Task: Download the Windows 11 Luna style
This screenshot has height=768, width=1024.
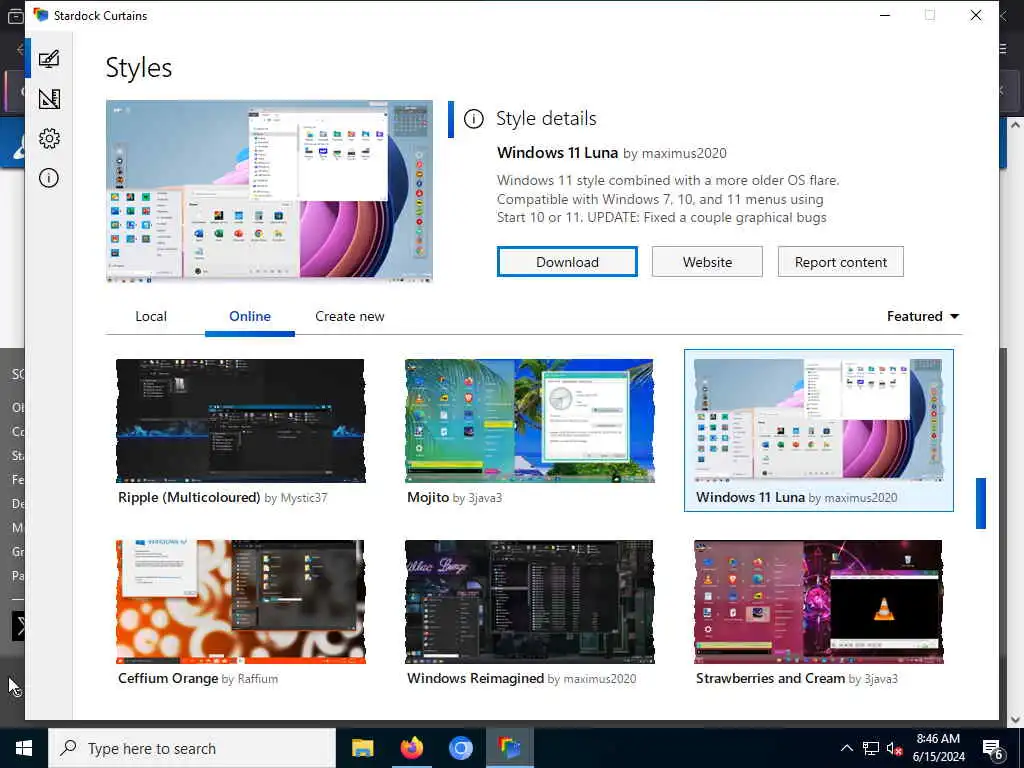Action: click(567, 262)
